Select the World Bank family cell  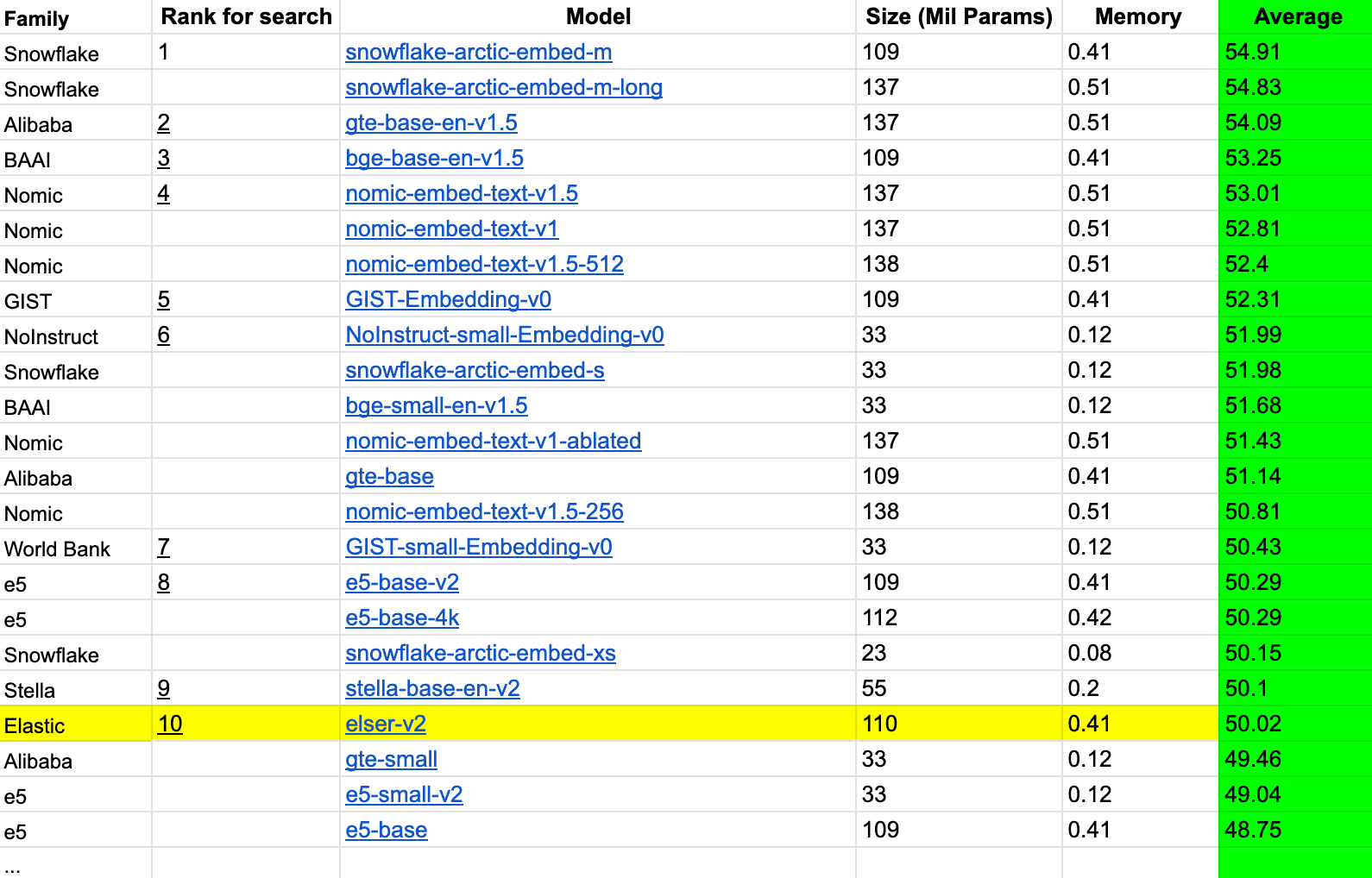pos(76,548)
